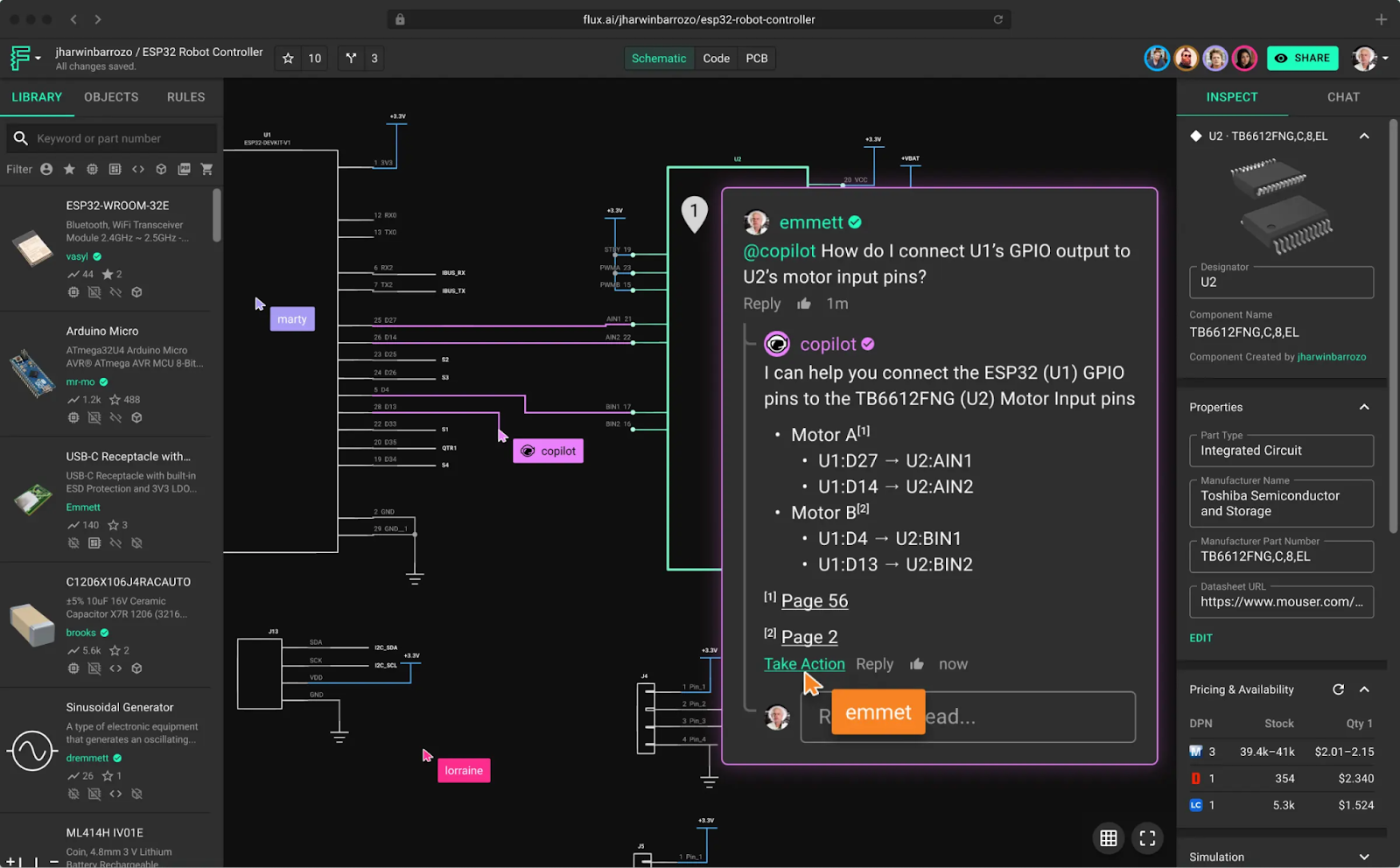This screenshot has height=868, width=1400.
Task: Collapse the Properties section
Action: coord(1363,407)
